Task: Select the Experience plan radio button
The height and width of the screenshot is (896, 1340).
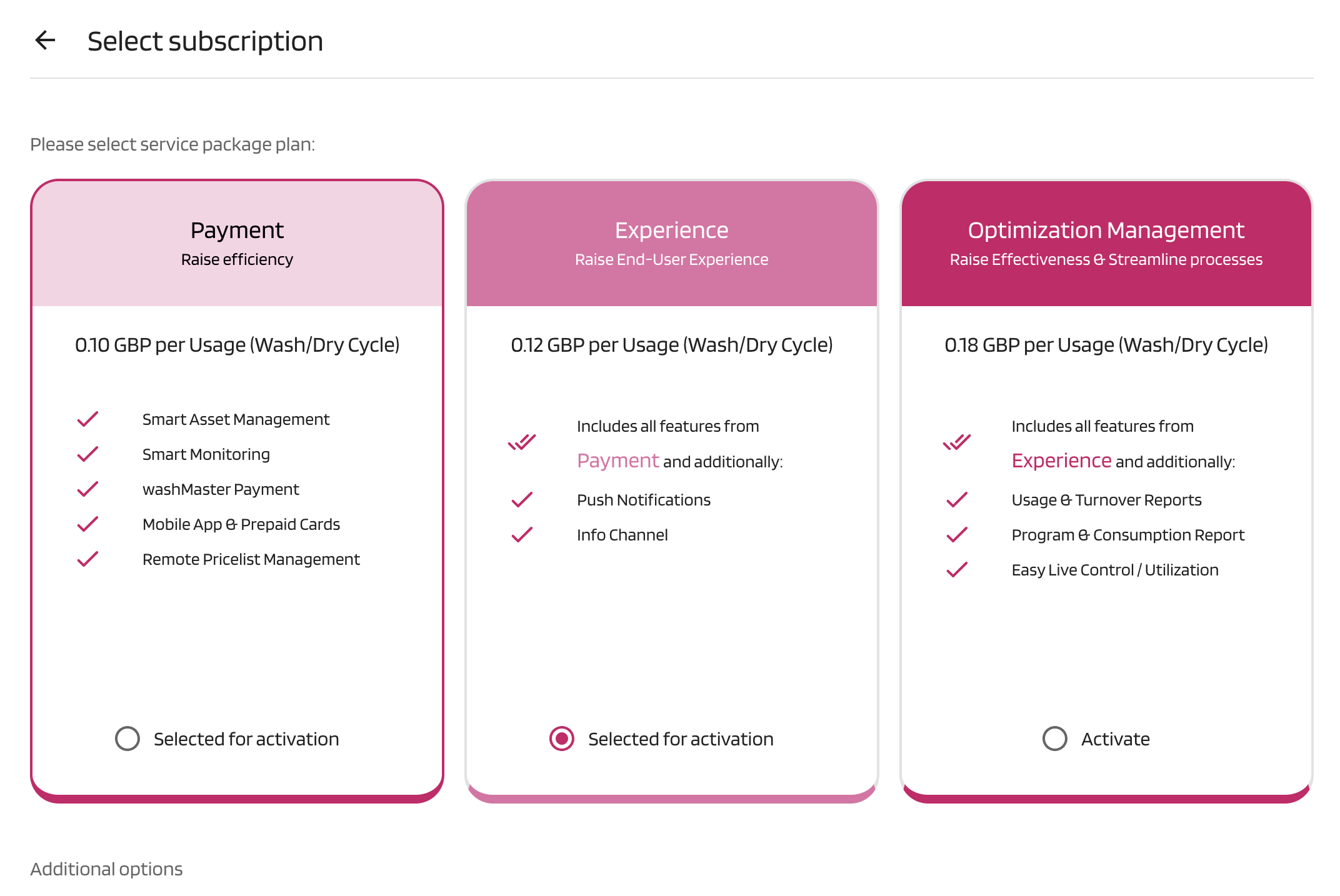Action: tap(562, 739)
